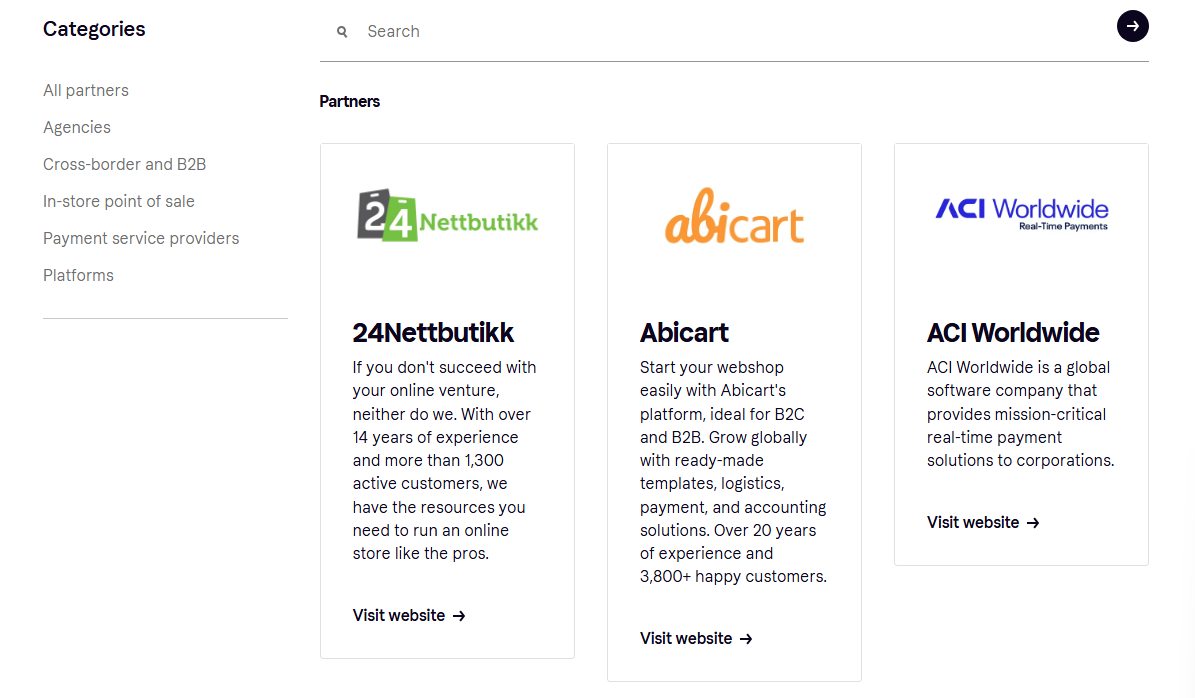Click the ACI Worldwide card title
The height and width of the screenshot is (698, 1195).
[x=1012, y=333]
